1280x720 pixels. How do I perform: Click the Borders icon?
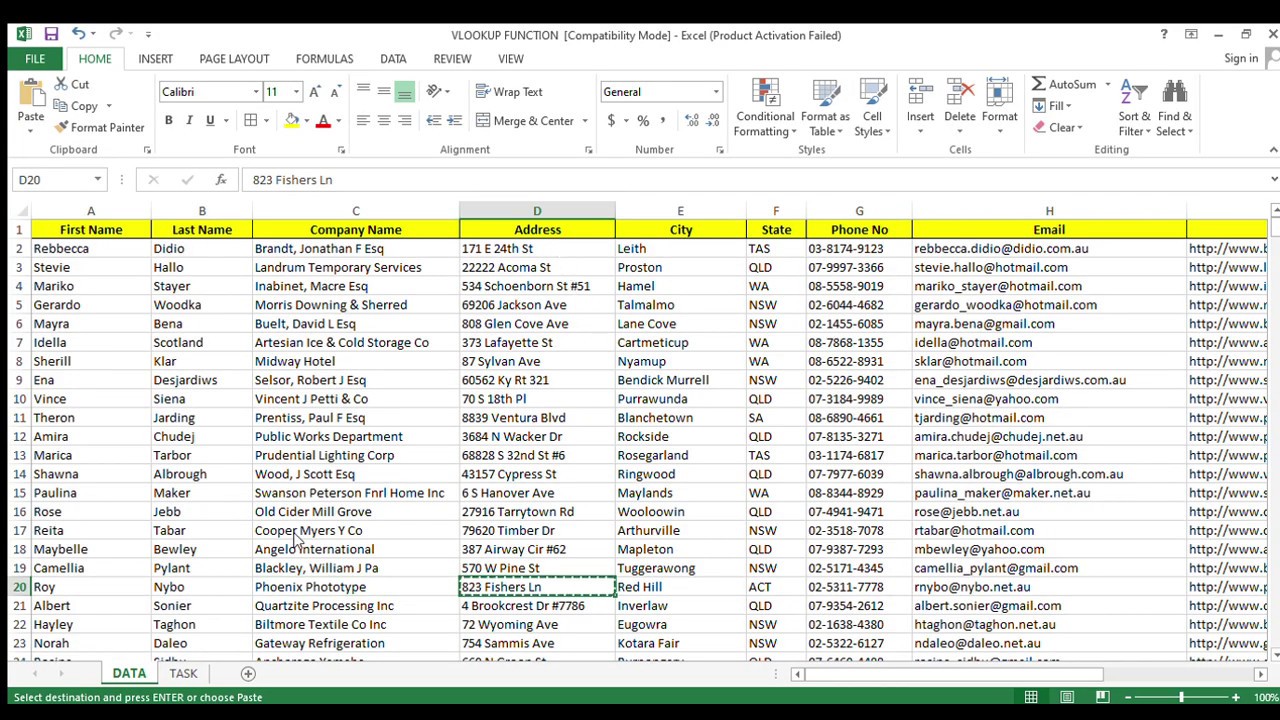click(251, 121)
